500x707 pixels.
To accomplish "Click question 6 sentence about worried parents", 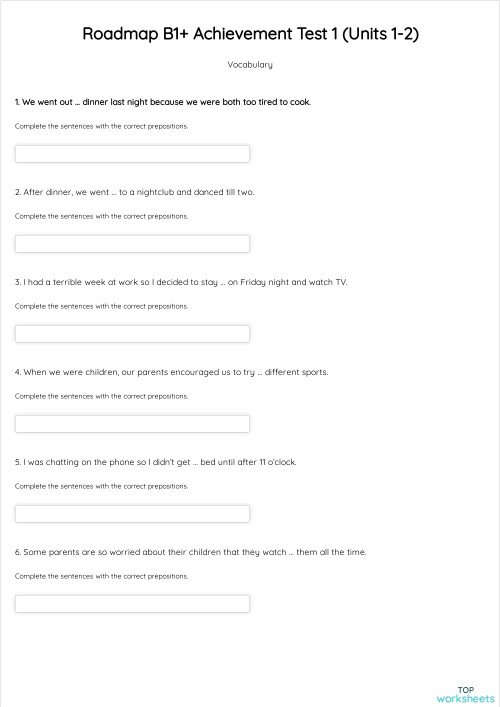I will [190, 552].
